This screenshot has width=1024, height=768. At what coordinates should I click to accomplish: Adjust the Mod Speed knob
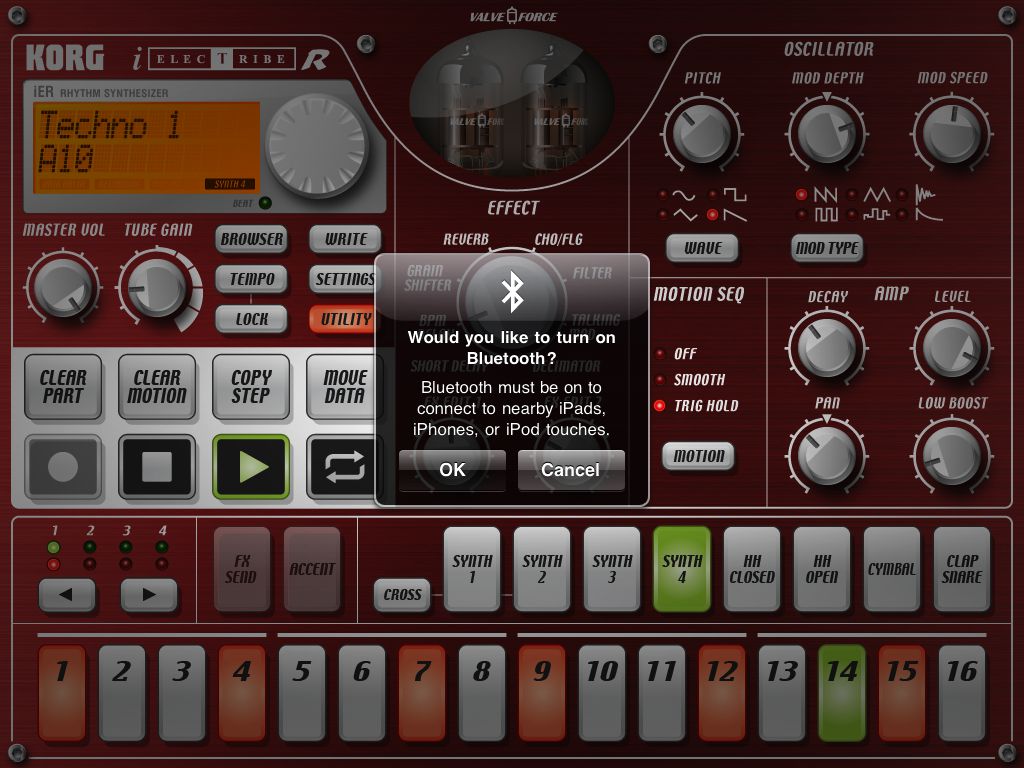952,134
